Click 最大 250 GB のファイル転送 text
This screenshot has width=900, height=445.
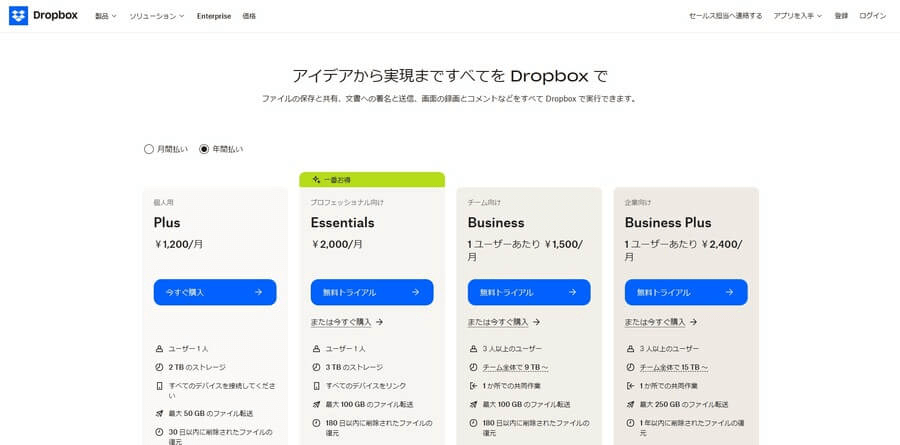click(x=684, y=404)
